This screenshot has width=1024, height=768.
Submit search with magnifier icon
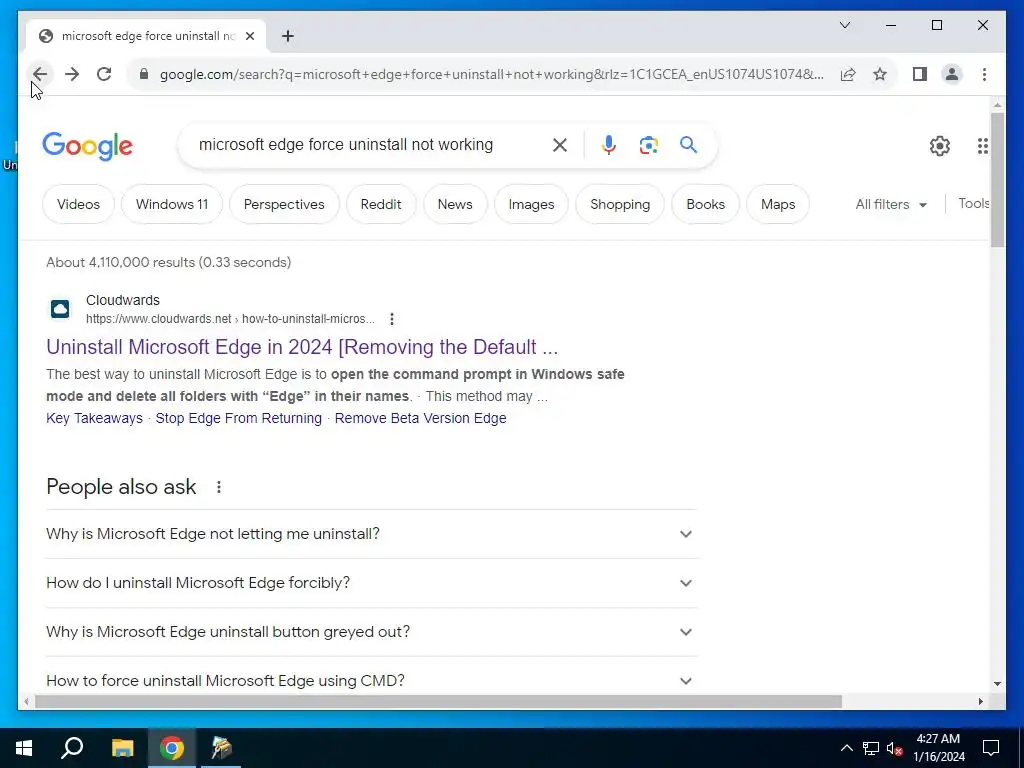[x=688, y=145]
